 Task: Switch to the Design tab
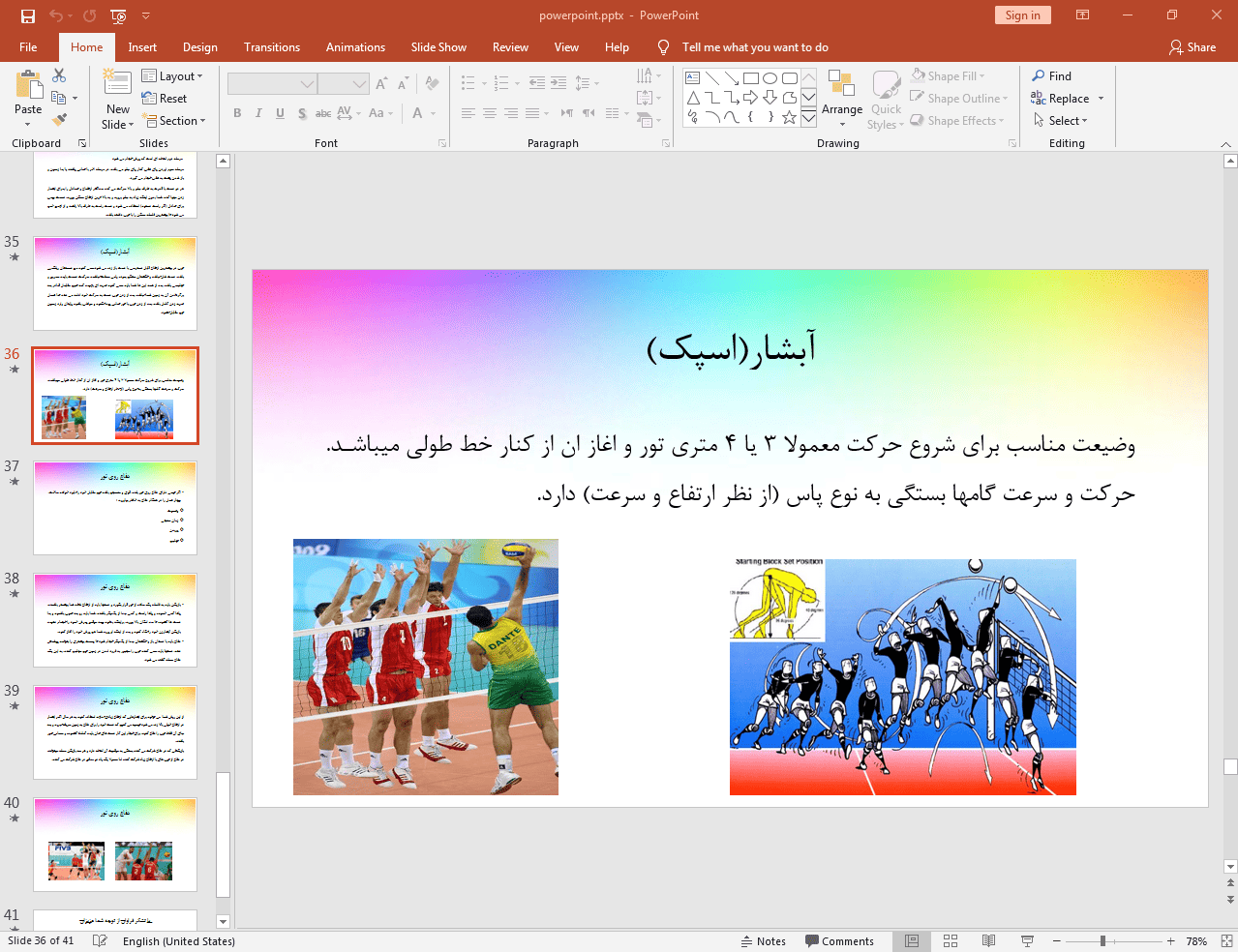(200, 46)
